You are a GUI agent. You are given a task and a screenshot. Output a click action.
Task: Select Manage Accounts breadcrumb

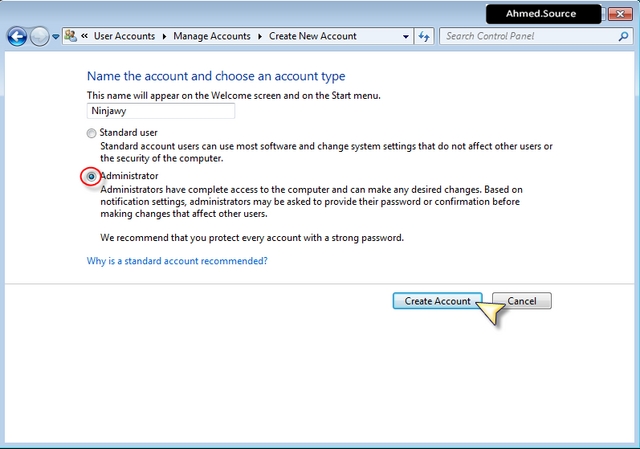(212, 36)
